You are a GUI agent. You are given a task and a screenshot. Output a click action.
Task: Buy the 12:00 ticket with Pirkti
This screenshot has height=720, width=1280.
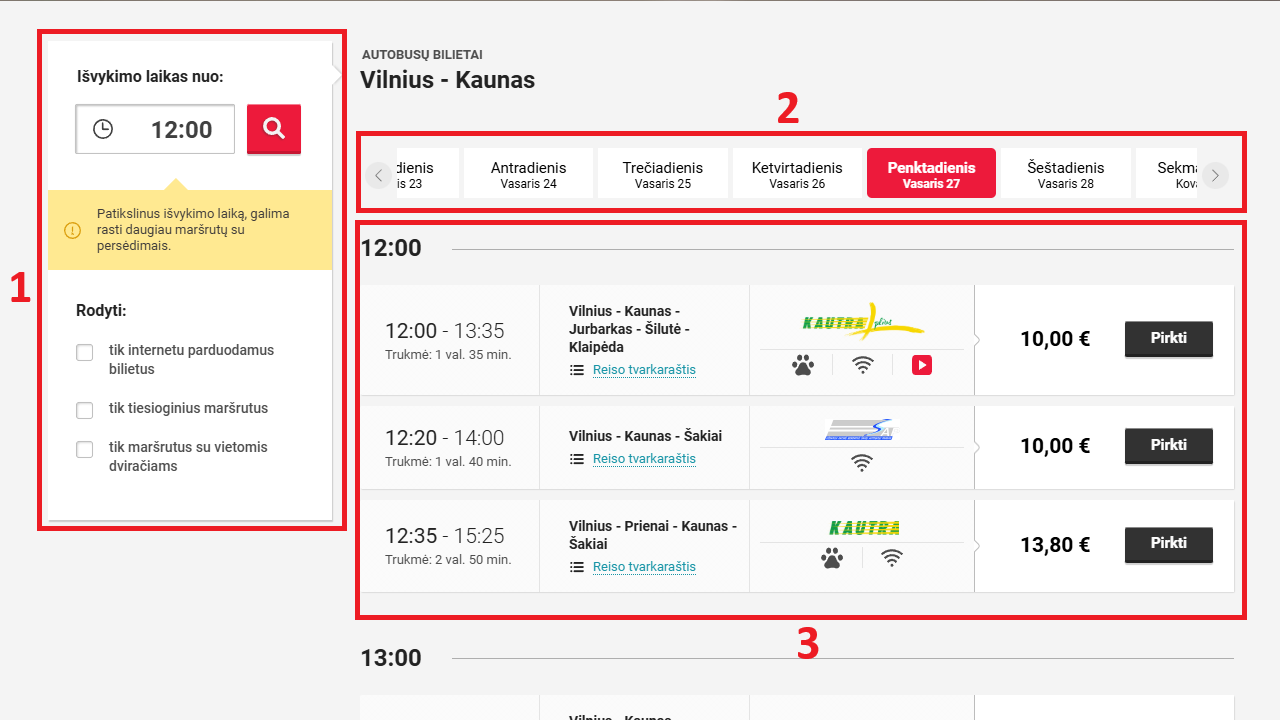tap(1169, 339)
